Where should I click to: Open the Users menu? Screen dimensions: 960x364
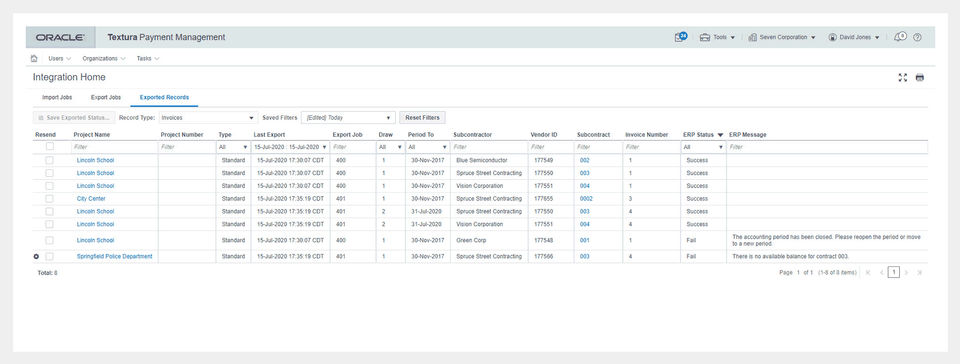coord(59,59)
